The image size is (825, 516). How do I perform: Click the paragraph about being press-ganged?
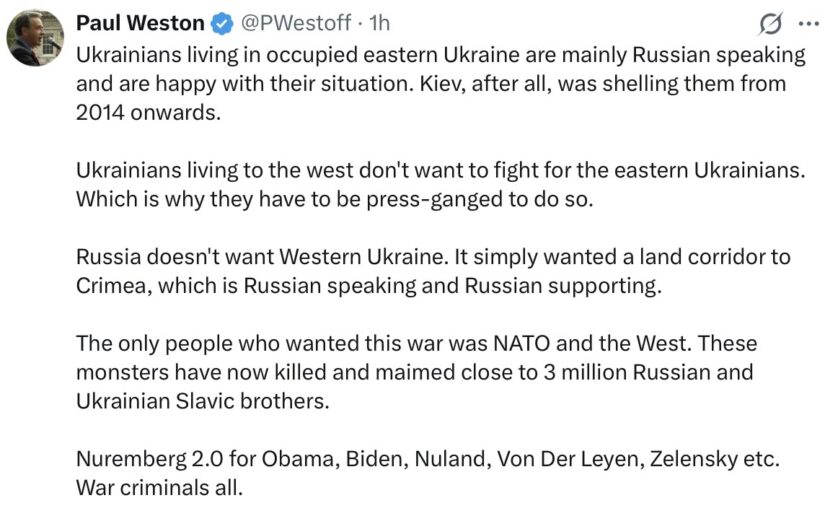(441, 185)
